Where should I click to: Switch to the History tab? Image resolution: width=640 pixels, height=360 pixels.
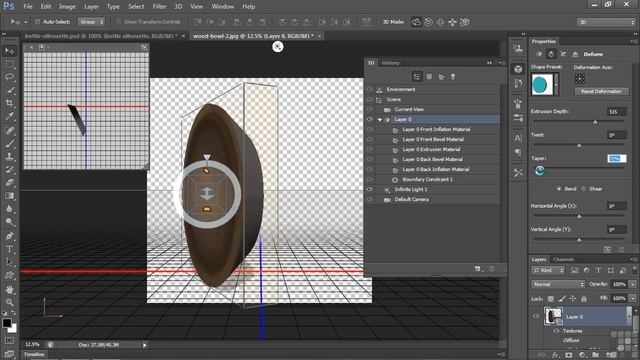tap(390, 63)
